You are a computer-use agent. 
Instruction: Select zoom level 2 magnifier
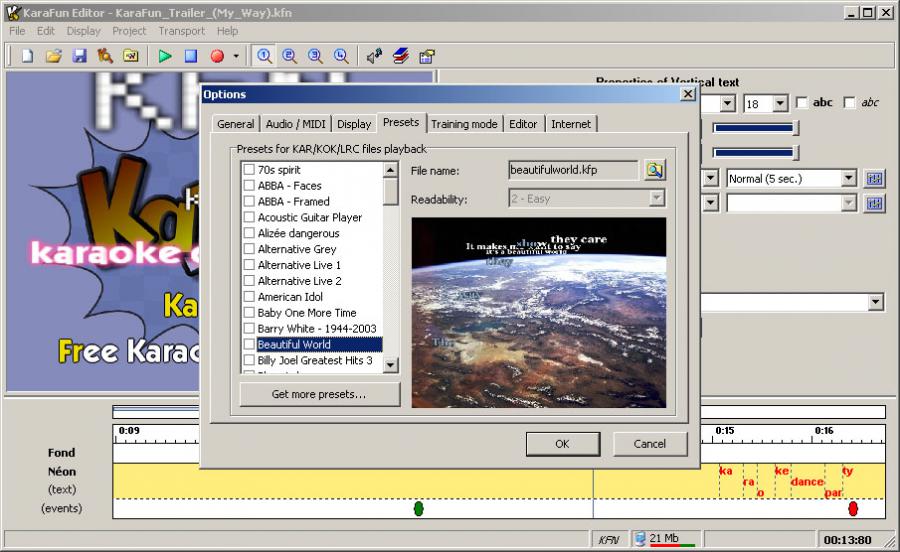tap(289, 56)
